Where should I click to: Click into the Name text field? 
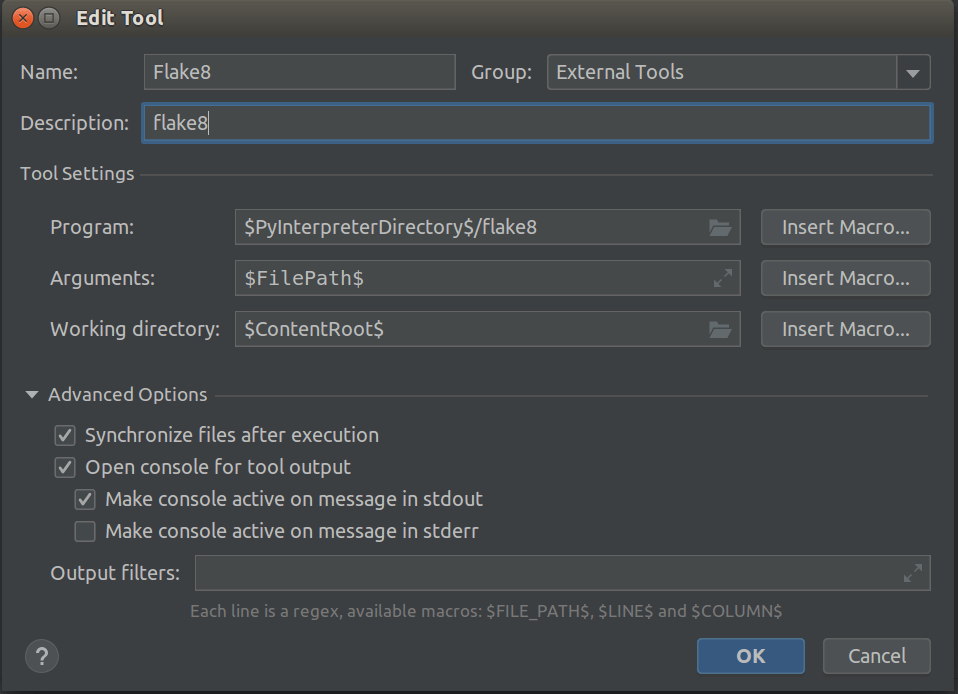click(299, 72)
